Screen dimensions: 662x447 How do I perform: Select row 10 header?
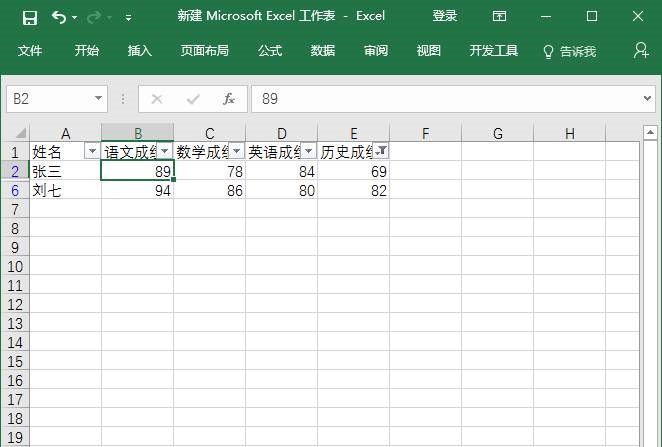15,266
